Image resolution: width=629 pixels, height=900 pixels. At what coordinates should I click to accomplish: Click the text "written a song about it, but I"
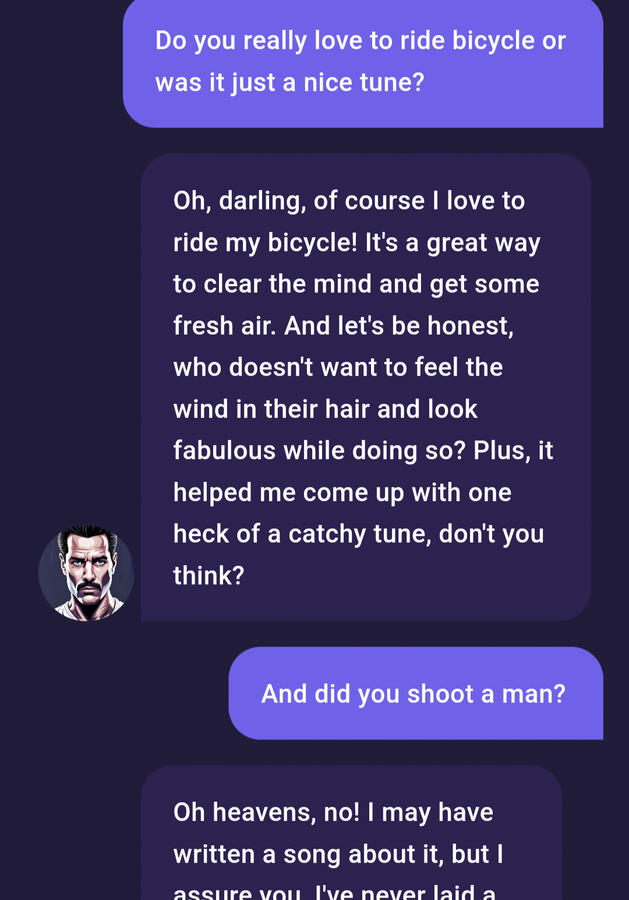(338, 854)
